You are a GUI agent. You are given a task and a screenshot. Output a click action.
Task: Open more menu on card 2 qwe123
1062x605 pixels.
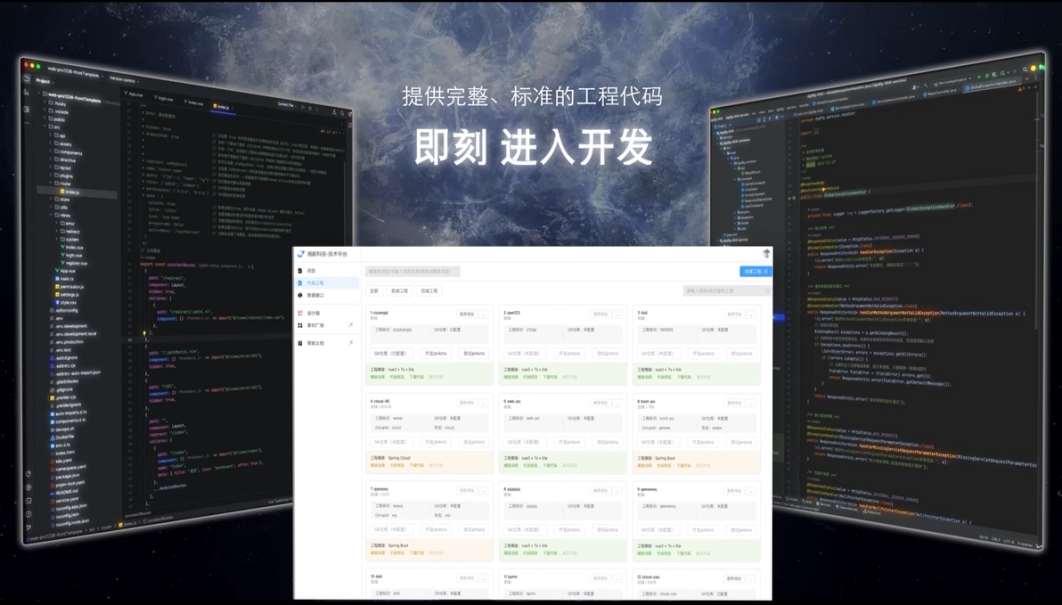[x=617, y=314]
